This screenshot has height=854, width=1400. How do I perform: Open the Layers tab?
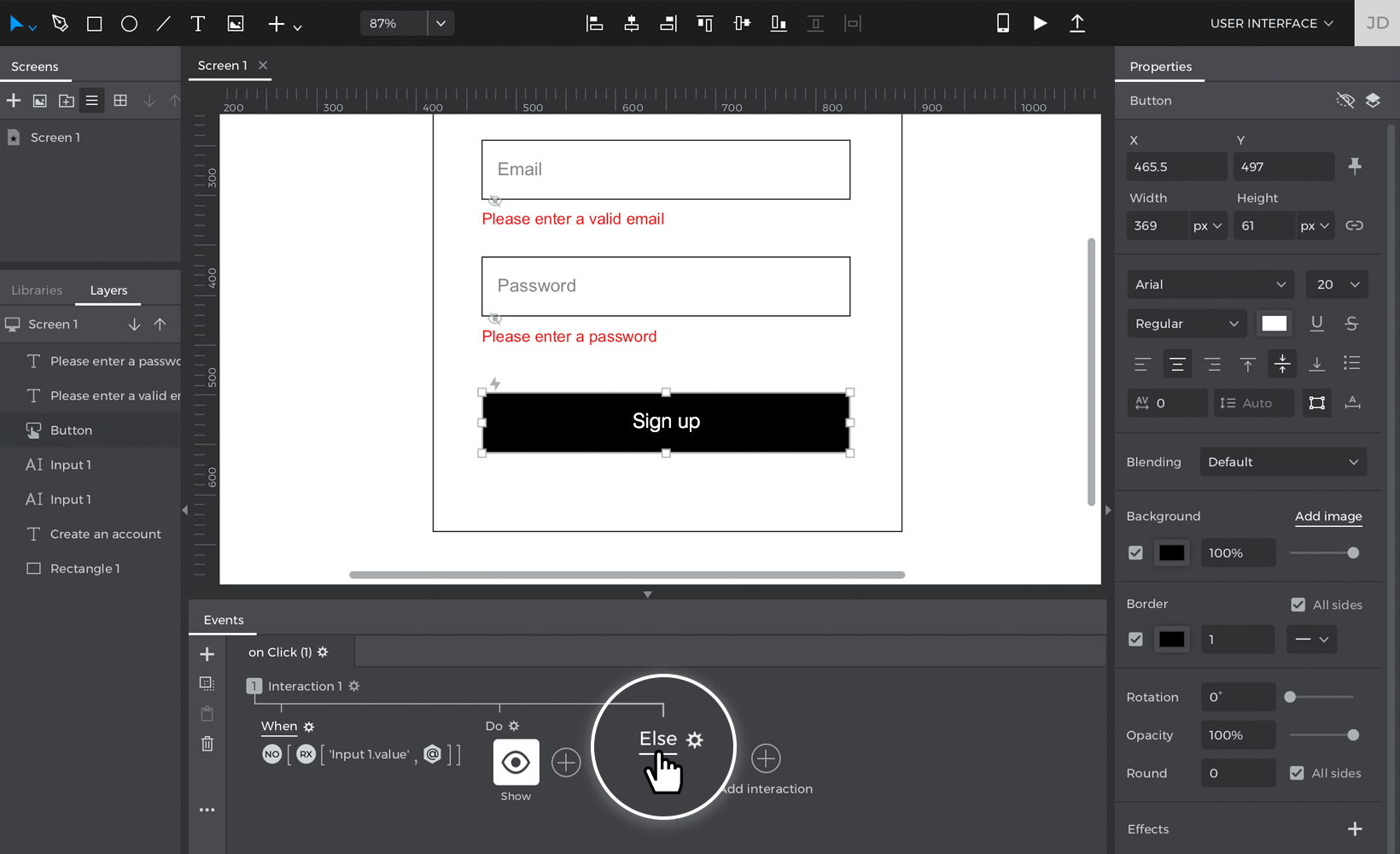click(108, 290)
